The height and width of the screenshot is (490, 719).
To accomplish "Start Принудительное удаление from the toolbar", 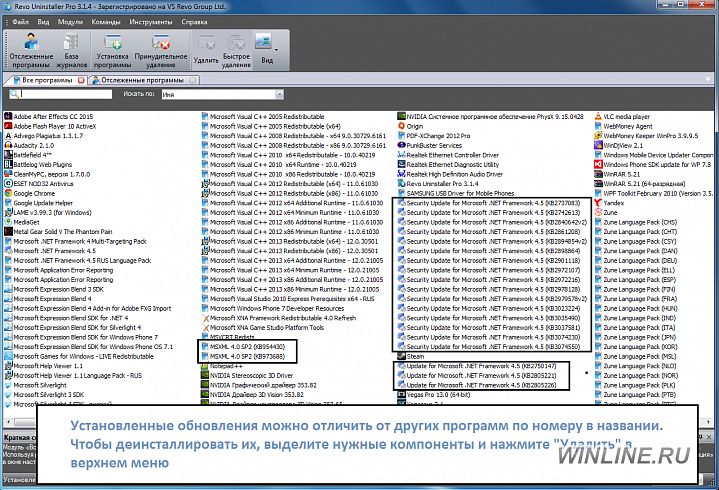I will tap(158, 49).
